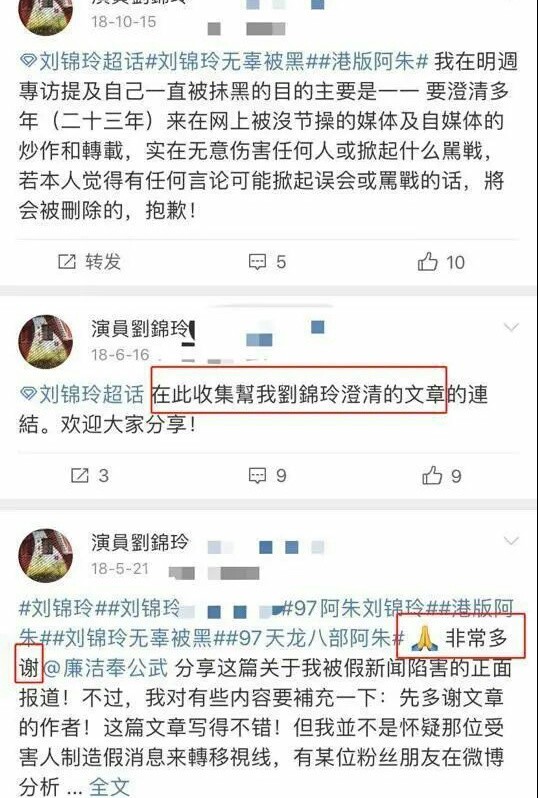Tap diamond super-topic icon on 18-6-16 post

28,394
